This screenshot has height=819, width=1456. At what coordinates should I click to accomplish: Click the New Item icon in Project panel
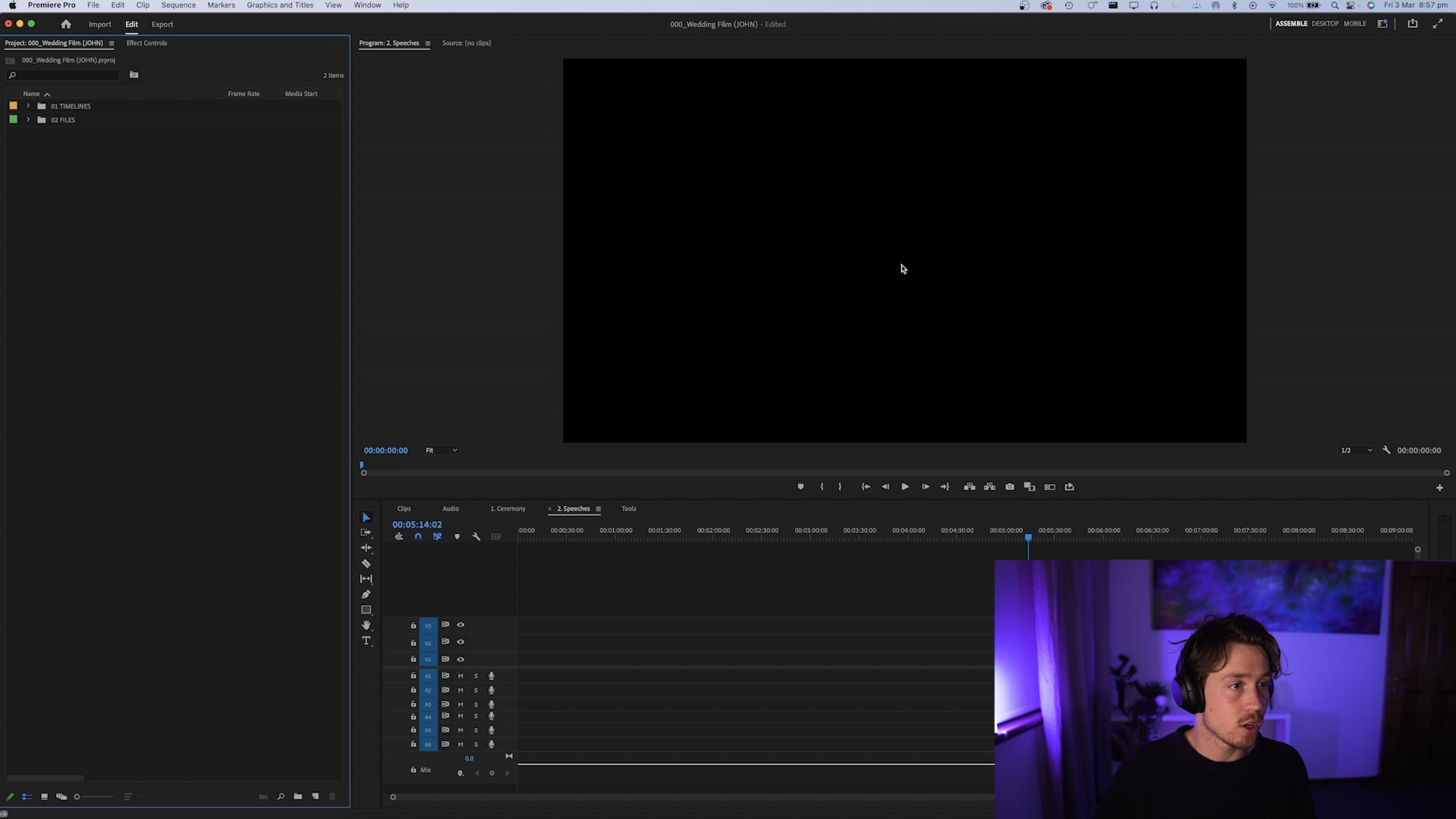pos(315,796)
